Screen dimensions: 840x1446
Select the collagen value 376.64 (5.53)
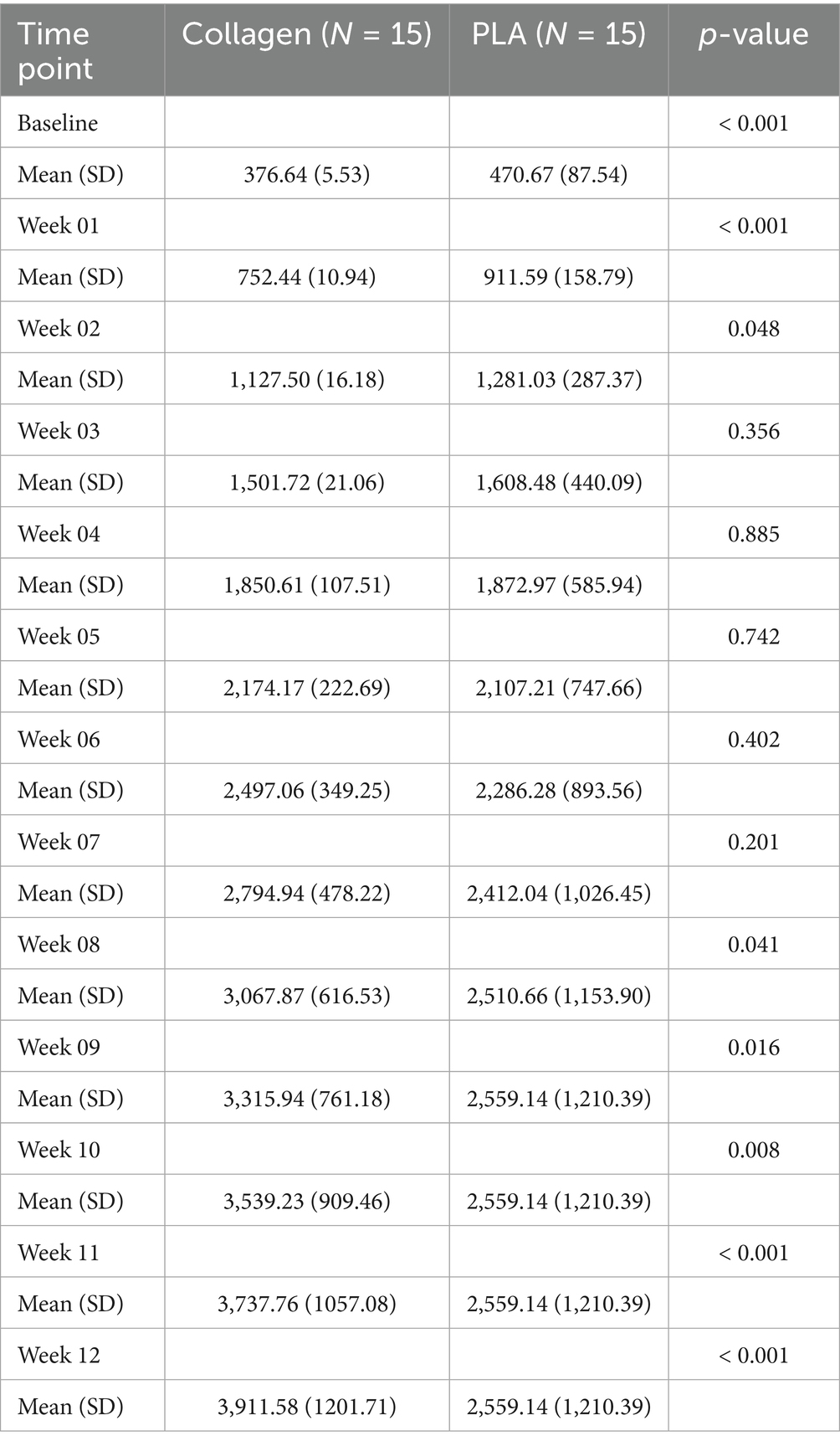[x=306, y=174]
